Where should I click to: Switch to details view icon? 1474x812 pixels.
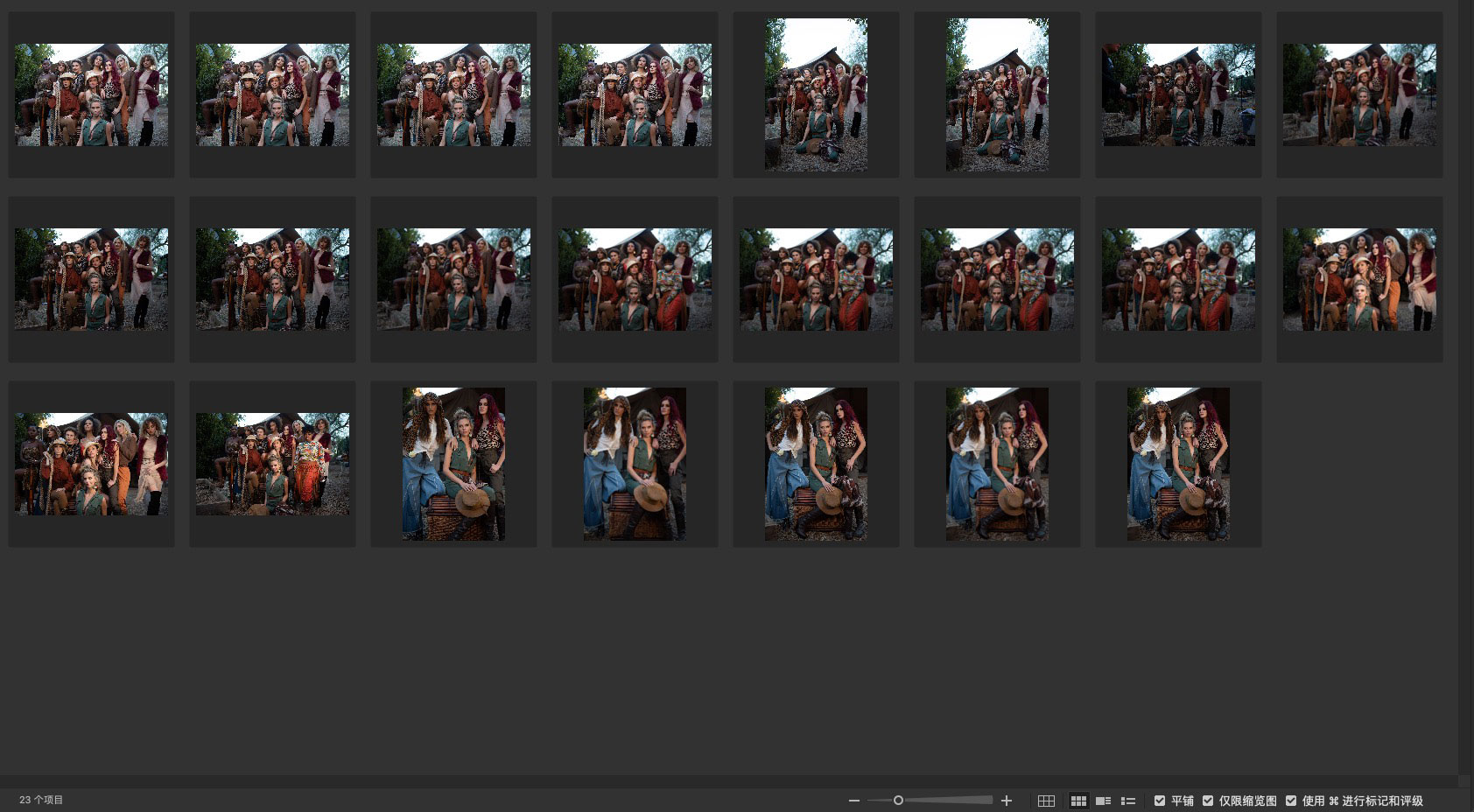[x=1103, y=801]
